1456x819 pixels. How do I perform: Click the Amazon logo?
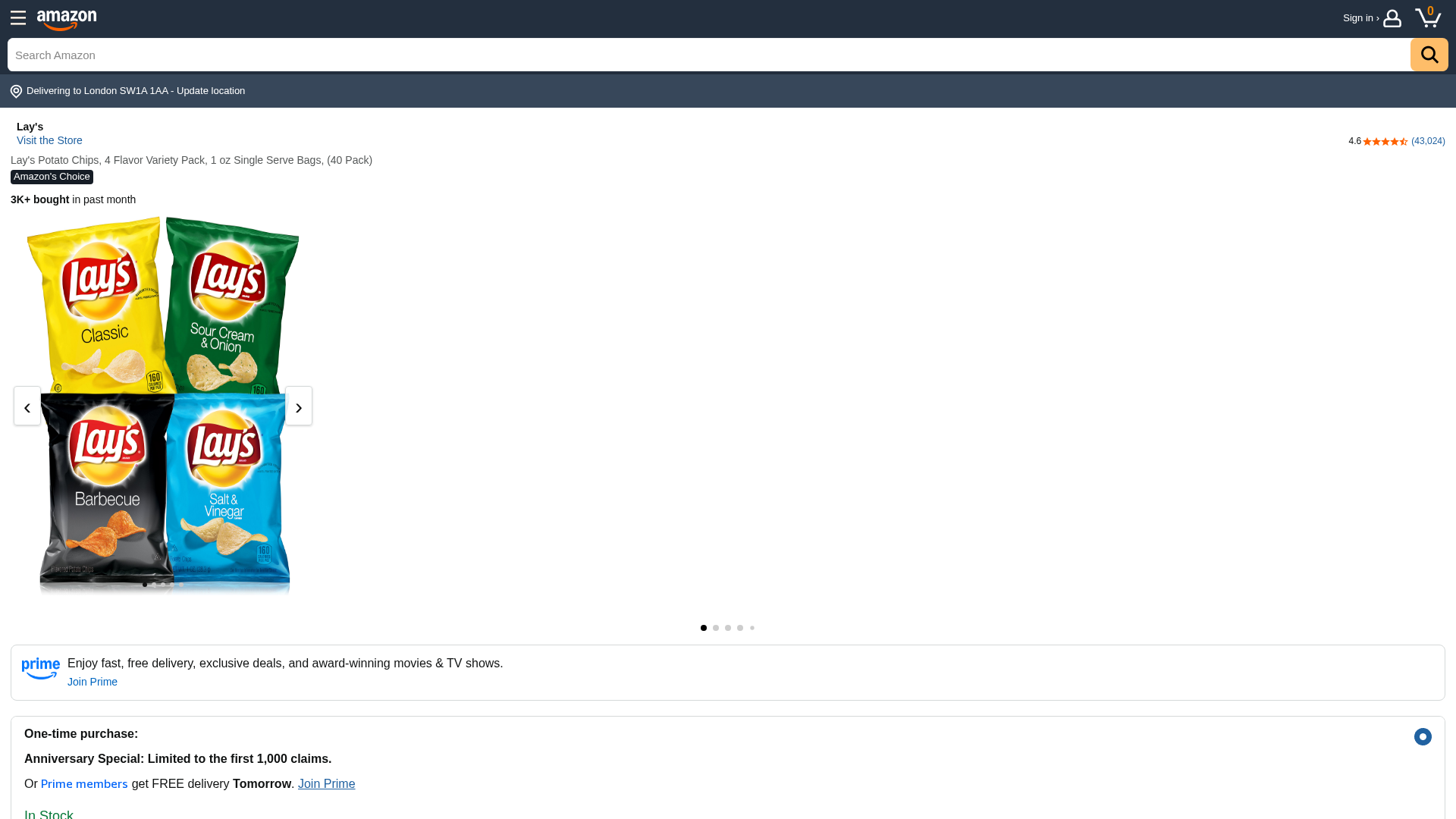[67, 20]
